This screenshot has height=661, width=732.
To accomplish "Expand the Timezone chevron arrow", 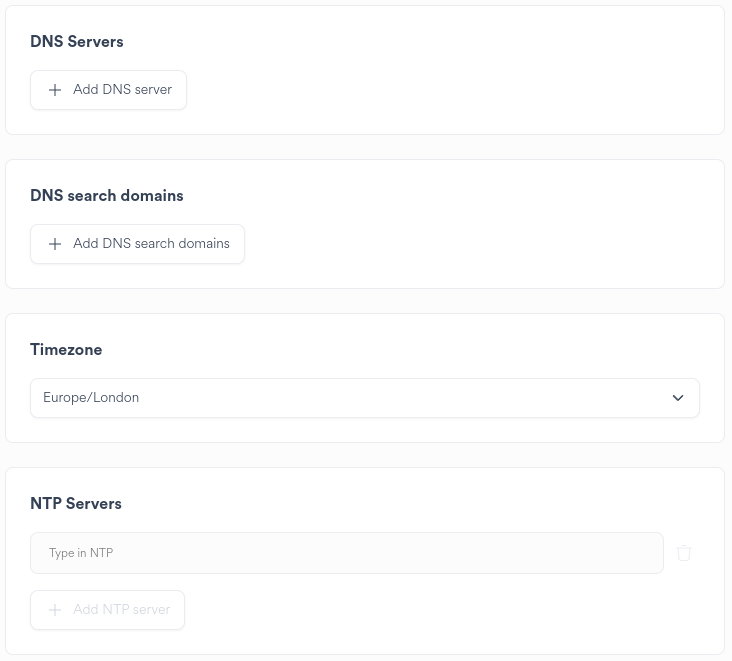I will click(x=678, y=398).
